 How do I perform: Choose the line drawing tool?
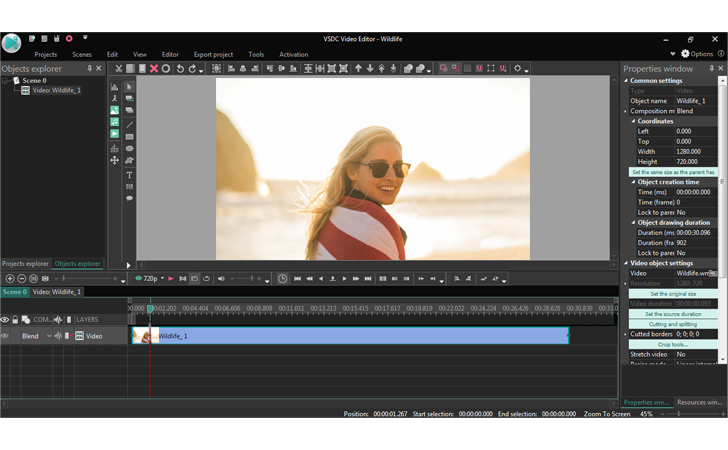(130, 124)
